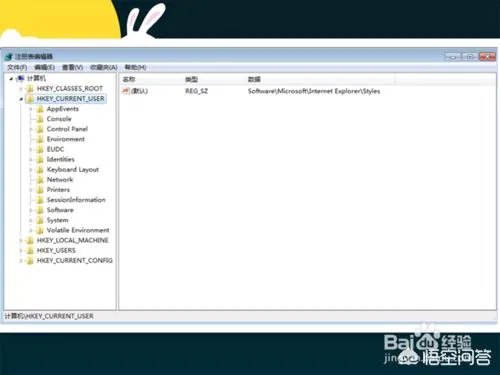Click the REG_SZ type cell
The width and height of the screenshot is (500, 375).
tap(197, 91)
